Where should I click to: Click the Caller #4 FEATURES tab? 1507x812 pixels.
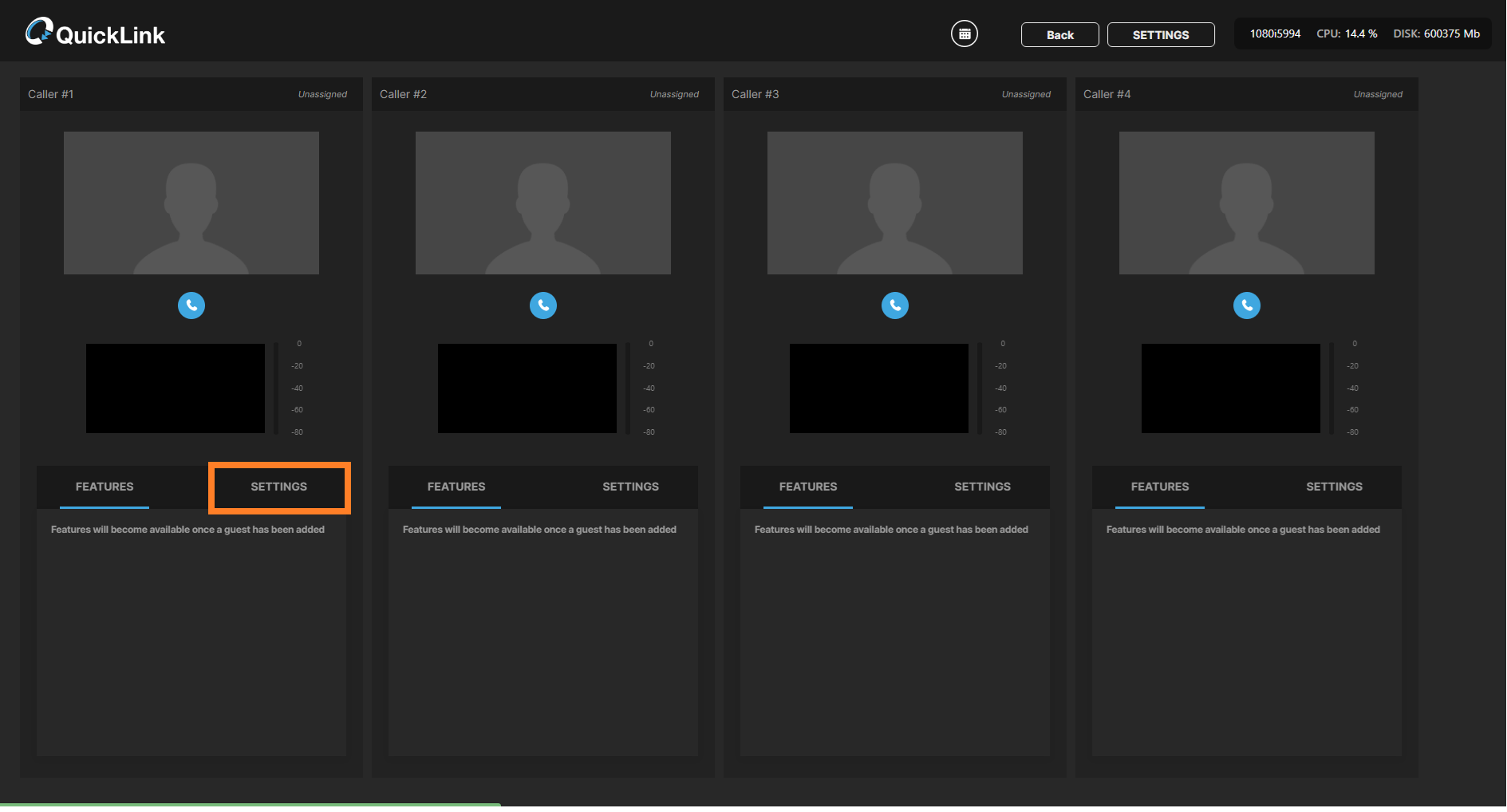click(1160, 487)
